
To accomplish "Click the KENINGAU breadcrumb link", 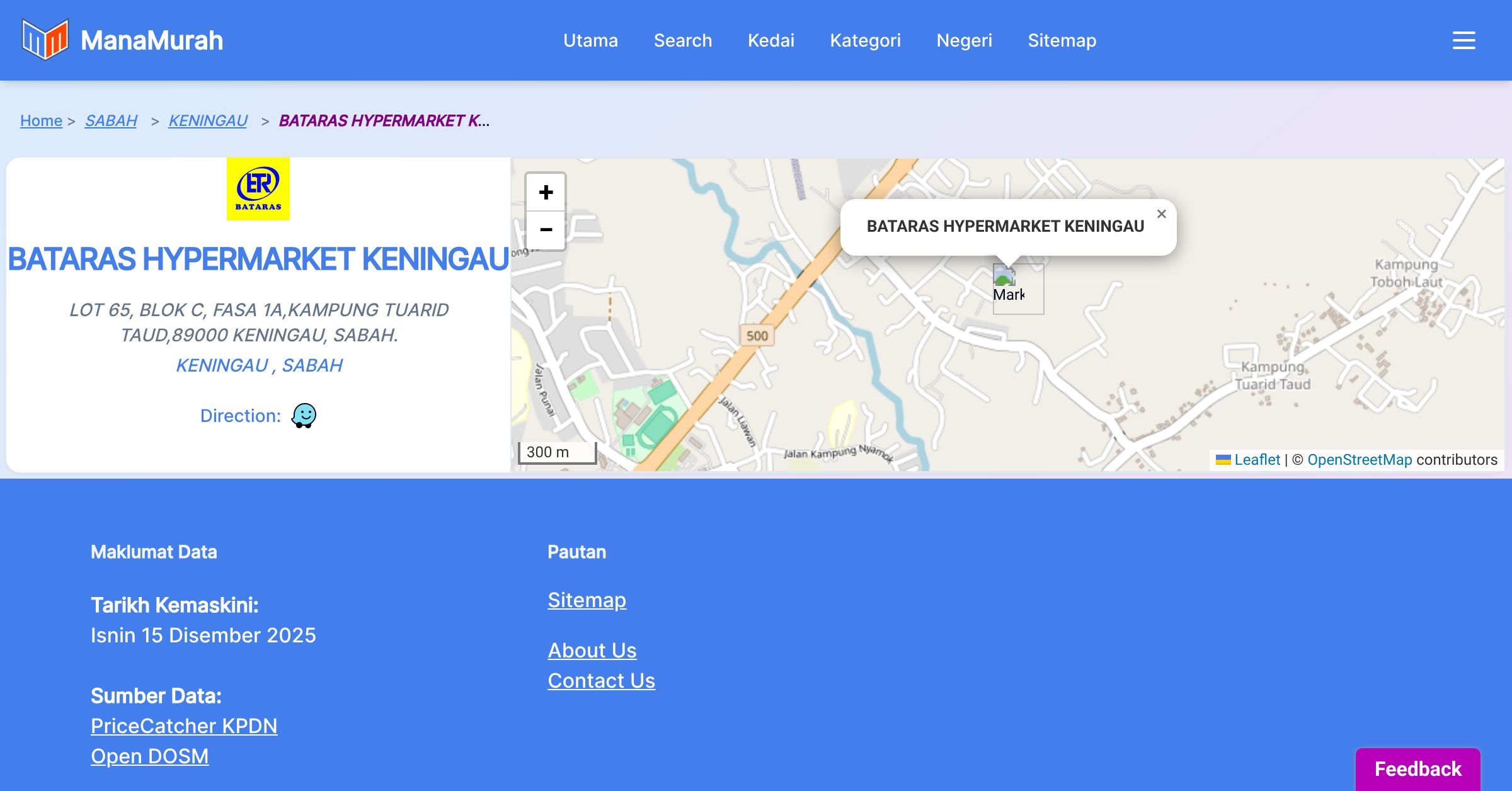I will 208,120.
